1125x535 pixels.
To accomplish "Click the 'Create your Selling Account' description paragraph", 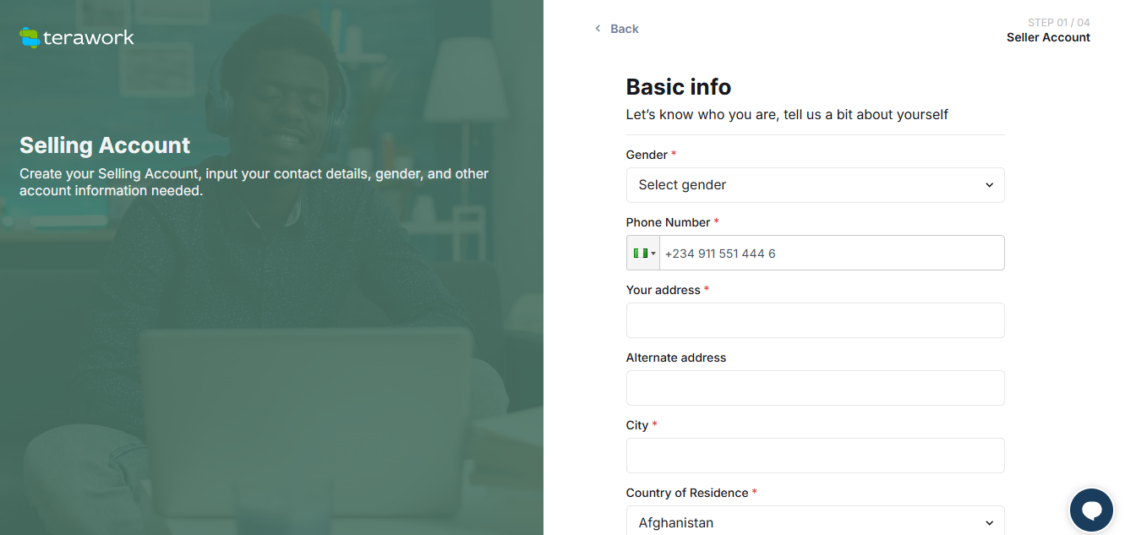I will tap(254, 182).
